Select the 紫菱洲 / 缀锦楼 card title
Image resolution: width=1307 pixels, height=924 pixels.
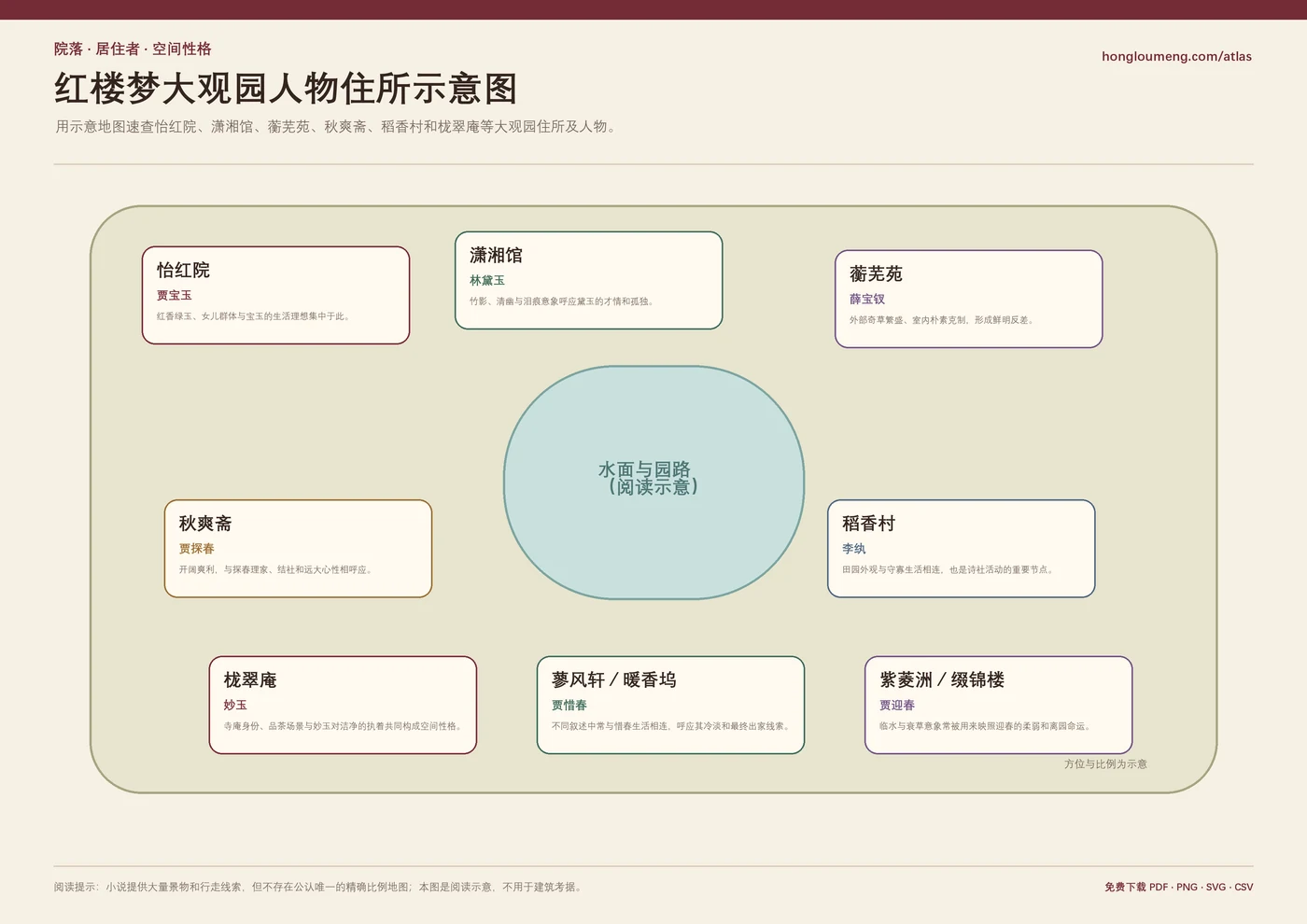pos(942,679)
